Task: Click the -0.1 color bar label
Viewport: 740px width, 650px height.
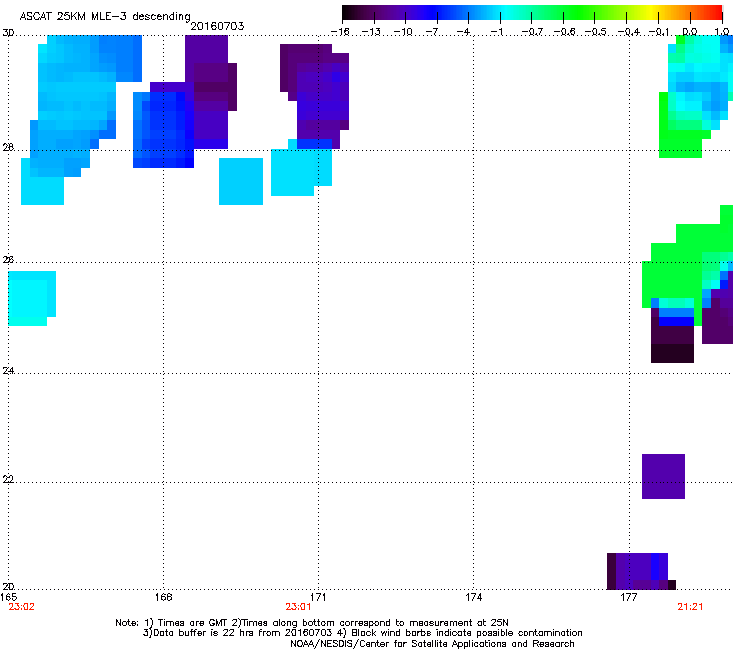Action: point(659,32)
